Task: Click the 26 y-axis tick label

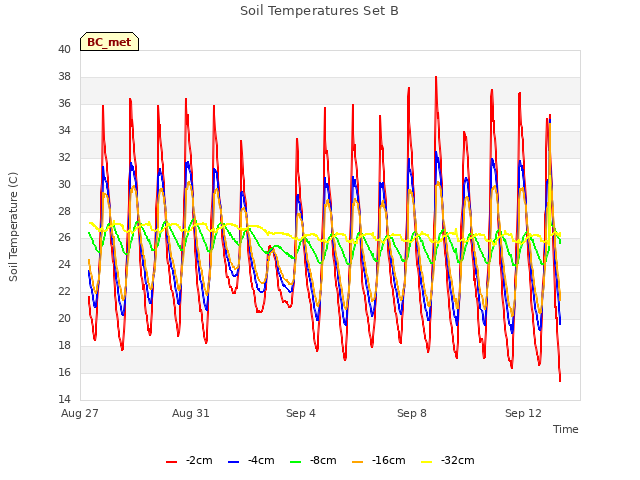Action: click(x=64, y=238)
